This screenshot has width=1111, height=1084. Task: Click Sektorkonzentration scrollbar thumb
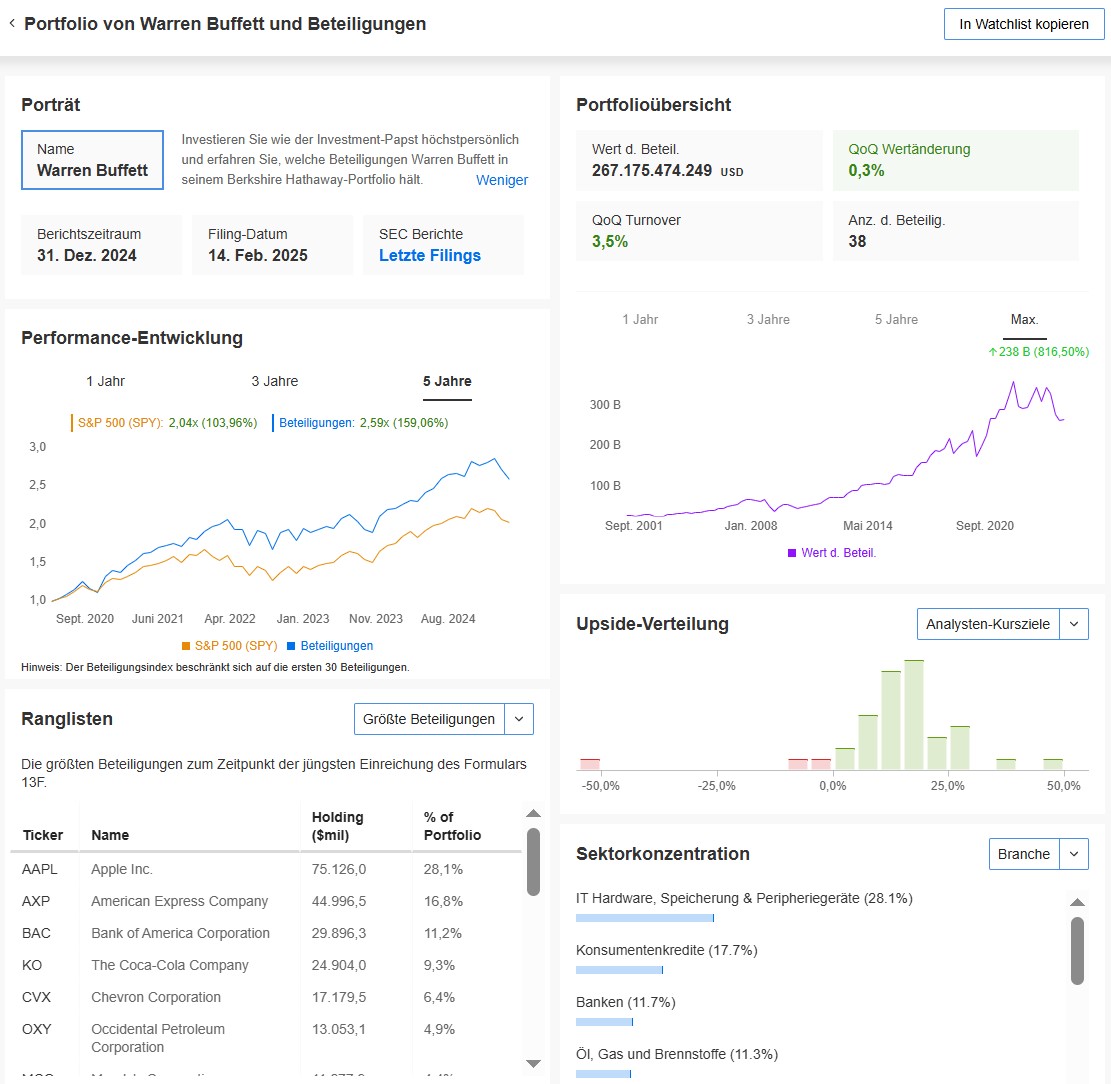tap(1078, 951)
